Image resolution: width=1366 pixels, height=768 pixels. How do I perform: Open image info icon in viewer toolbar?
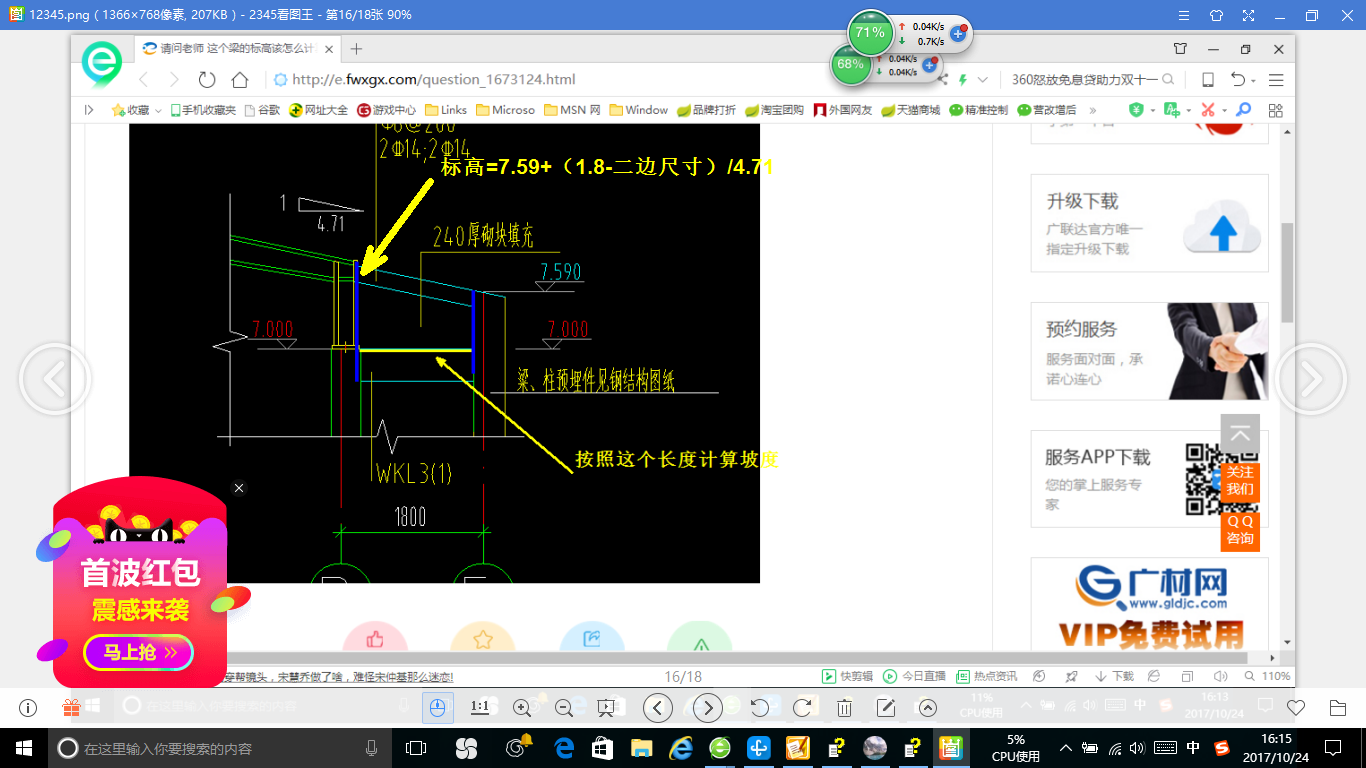[28, 708]
